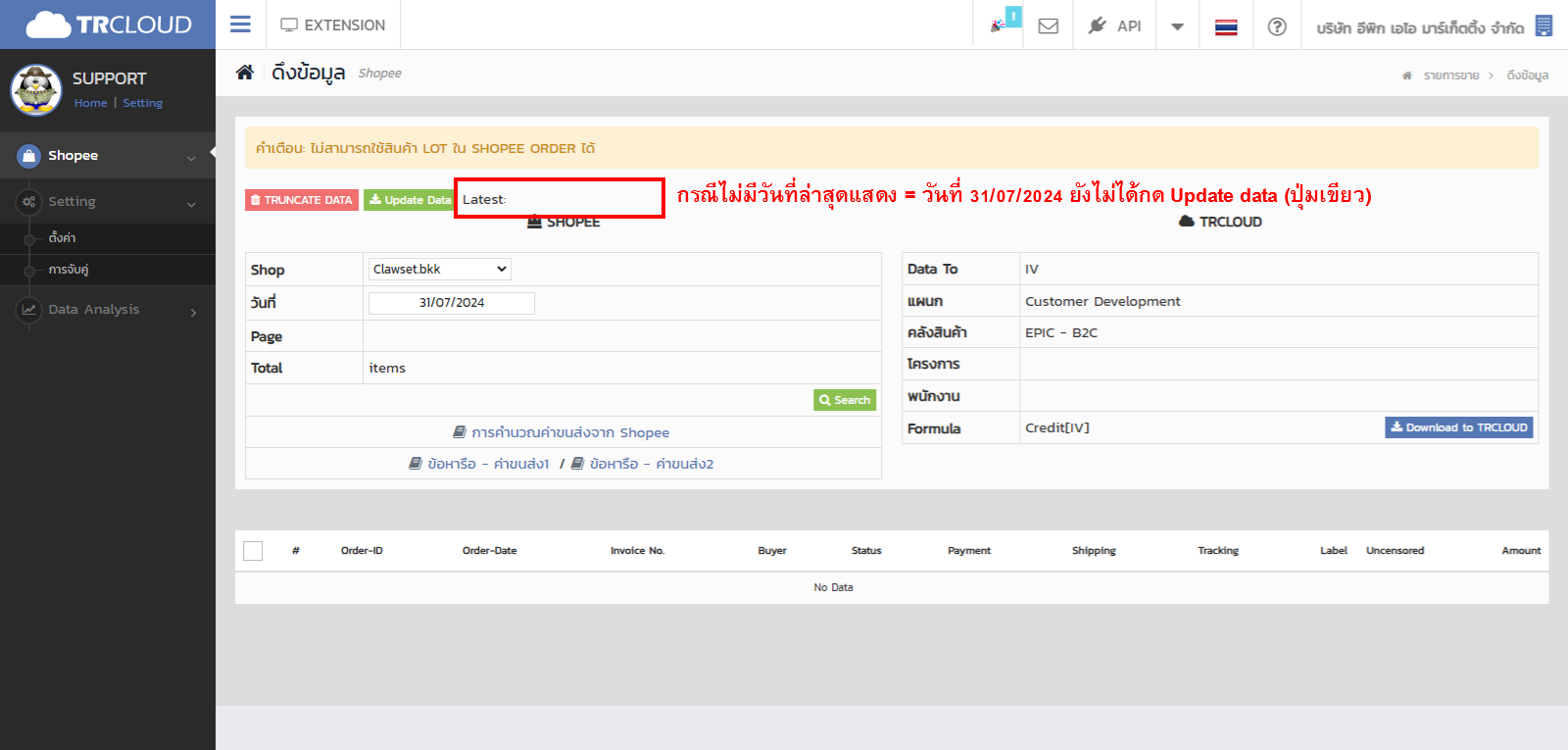Image resolution: width=1568 pixels, height=750 pixels.
Task: Open the help question mark icon
Action: [x=1277, y=26]
